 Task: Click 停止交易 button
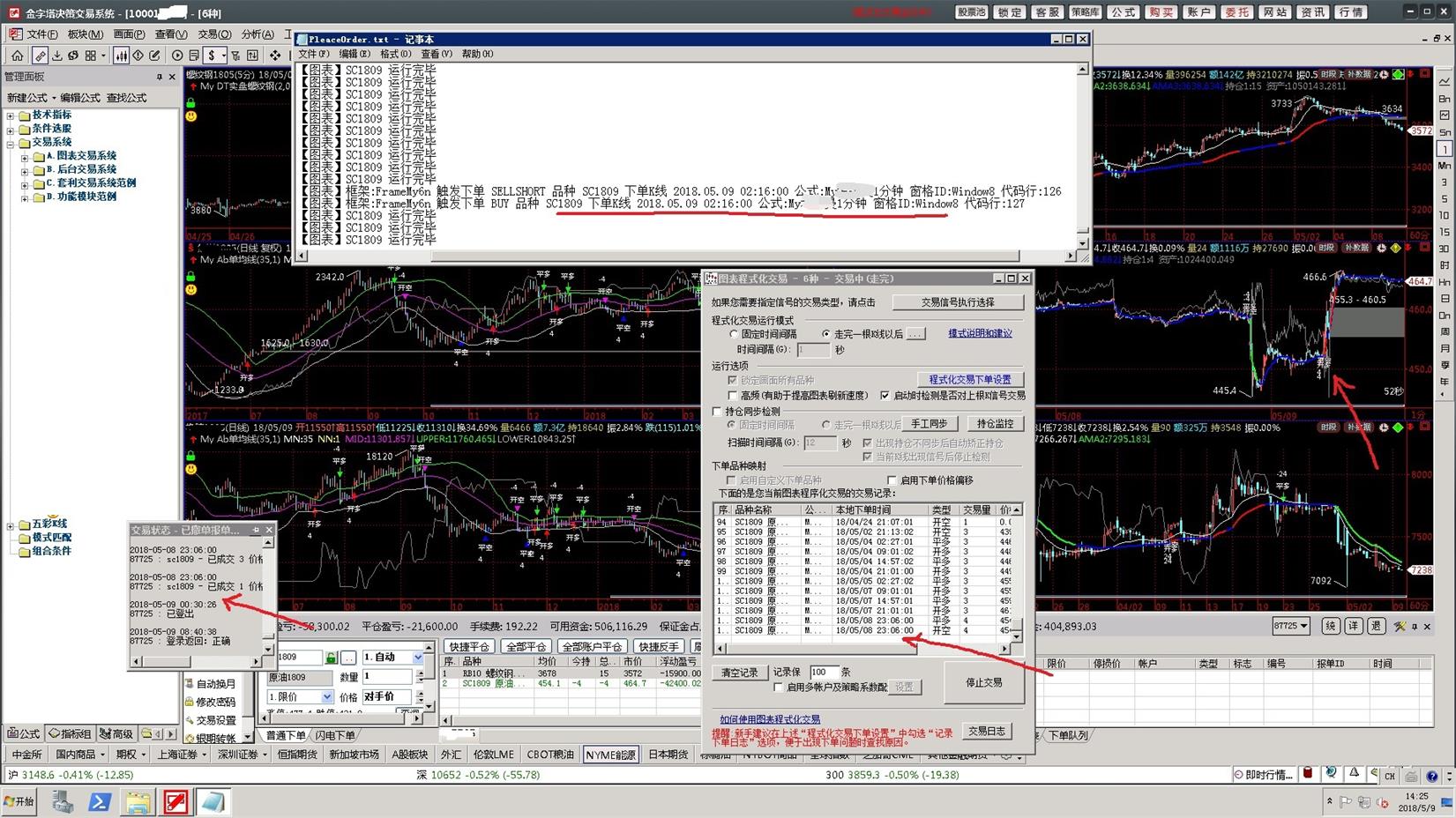coord(983,682)
